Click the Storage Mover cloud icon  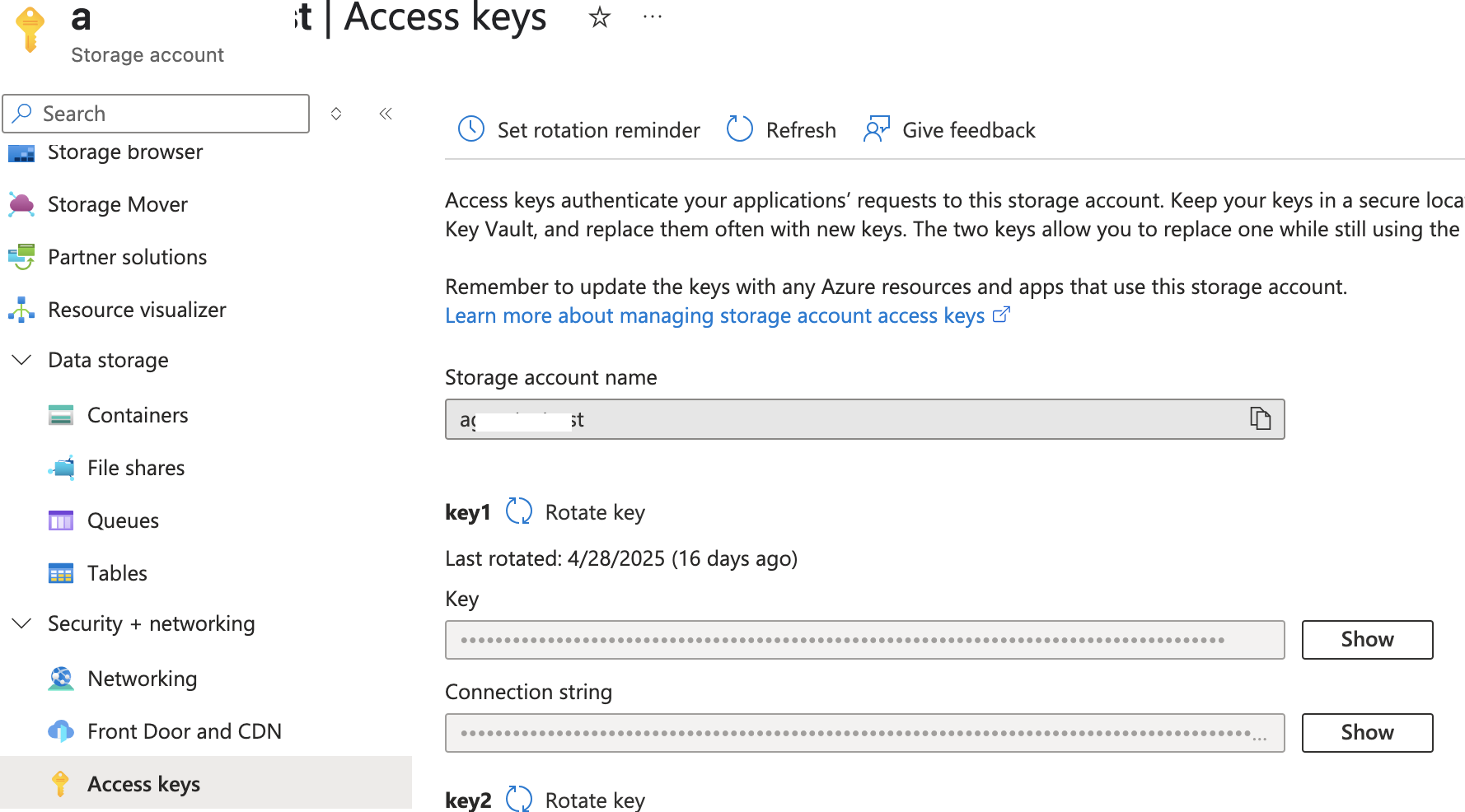[x=21, y=204]
